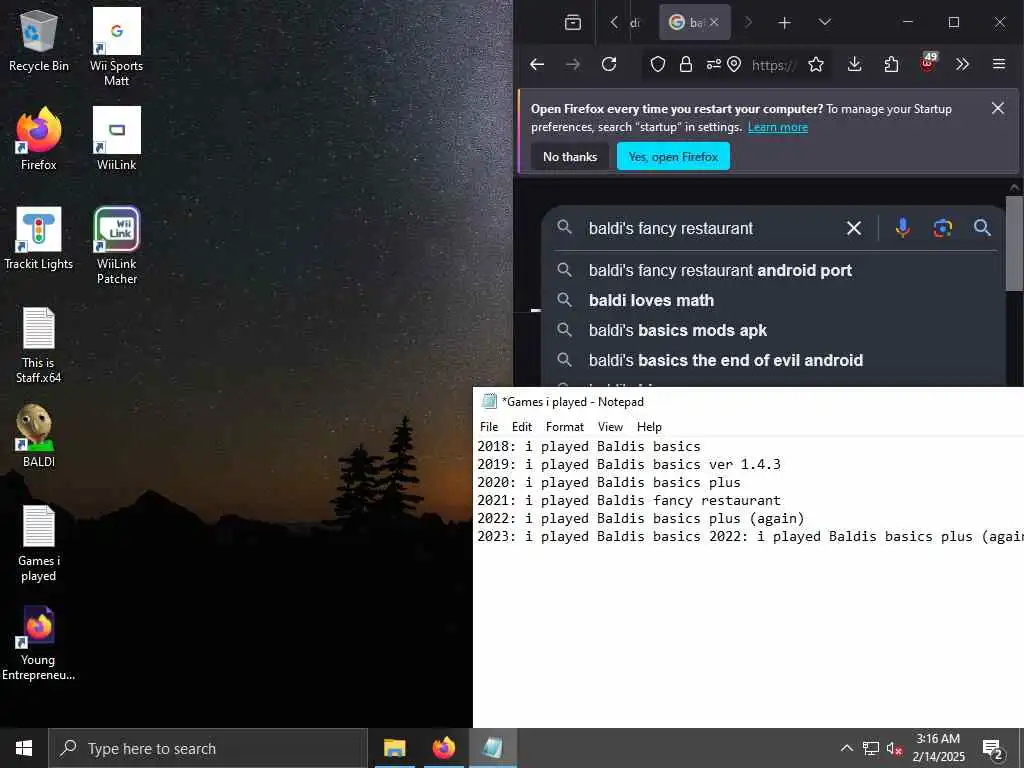Bookmark this page with star icon

coord(816,64)
